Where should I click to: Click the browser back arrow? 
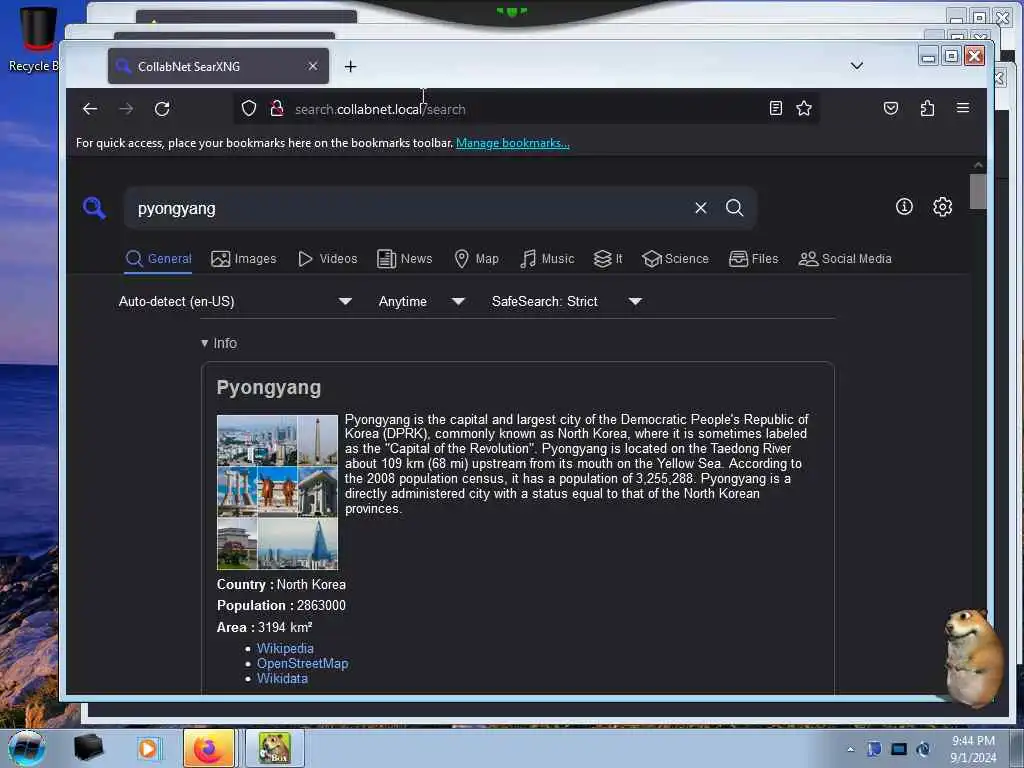(x=90, y=109)
